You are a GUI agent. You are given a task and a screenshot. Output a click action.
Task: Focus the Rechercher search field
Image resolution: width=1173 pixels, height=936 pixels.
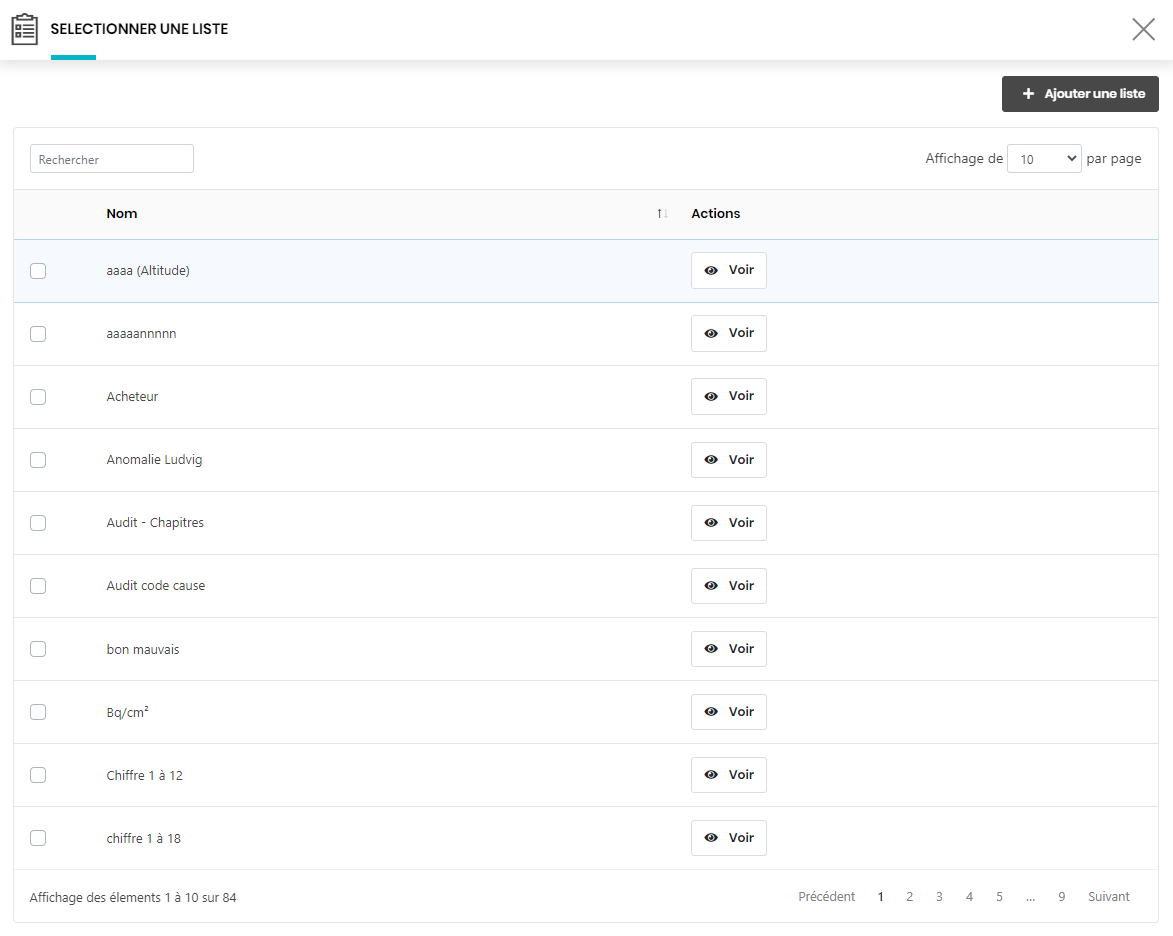click(x=112, y=159)
